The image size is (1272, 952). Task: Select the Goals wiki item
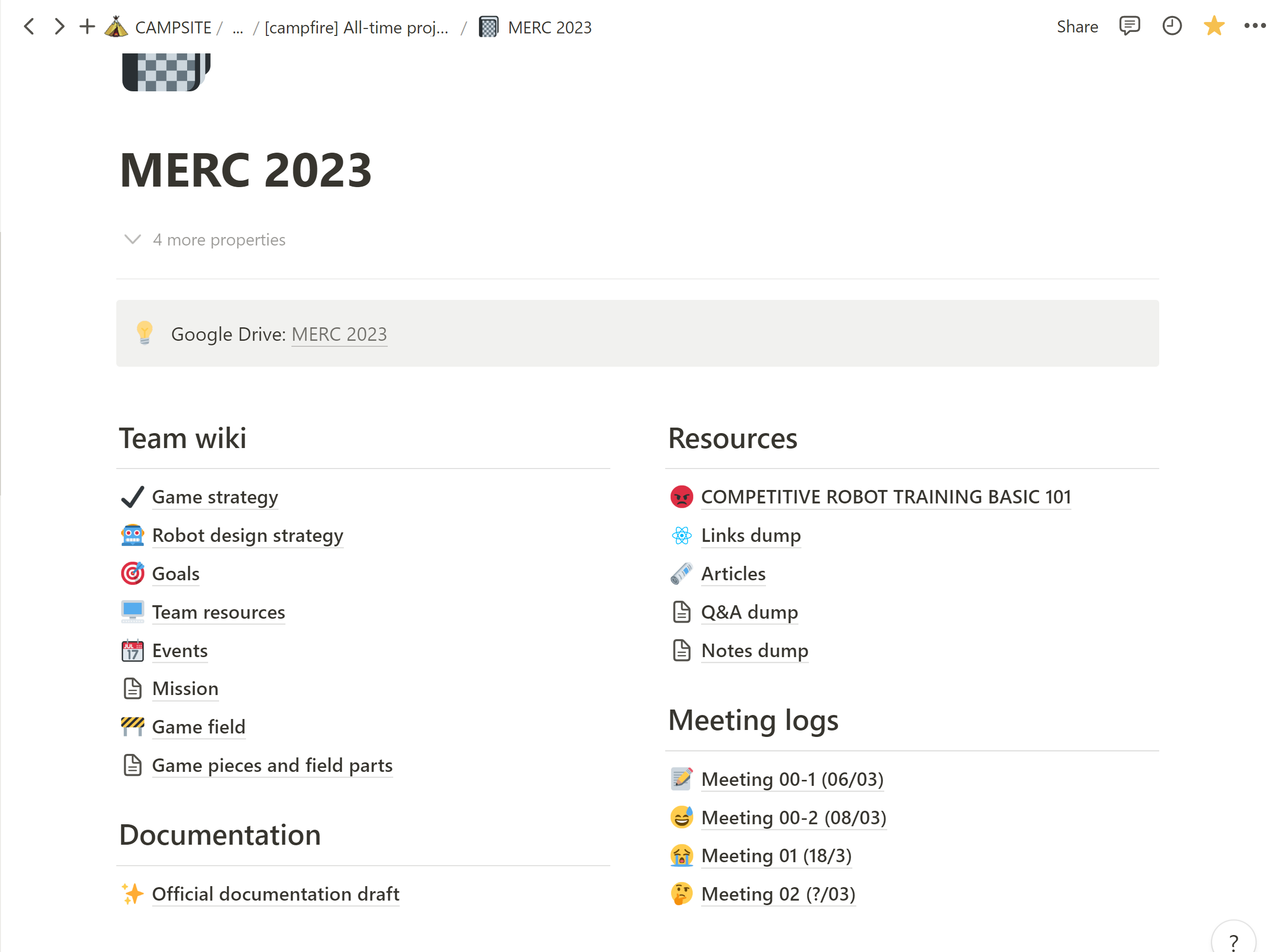[x=175, y=573]
